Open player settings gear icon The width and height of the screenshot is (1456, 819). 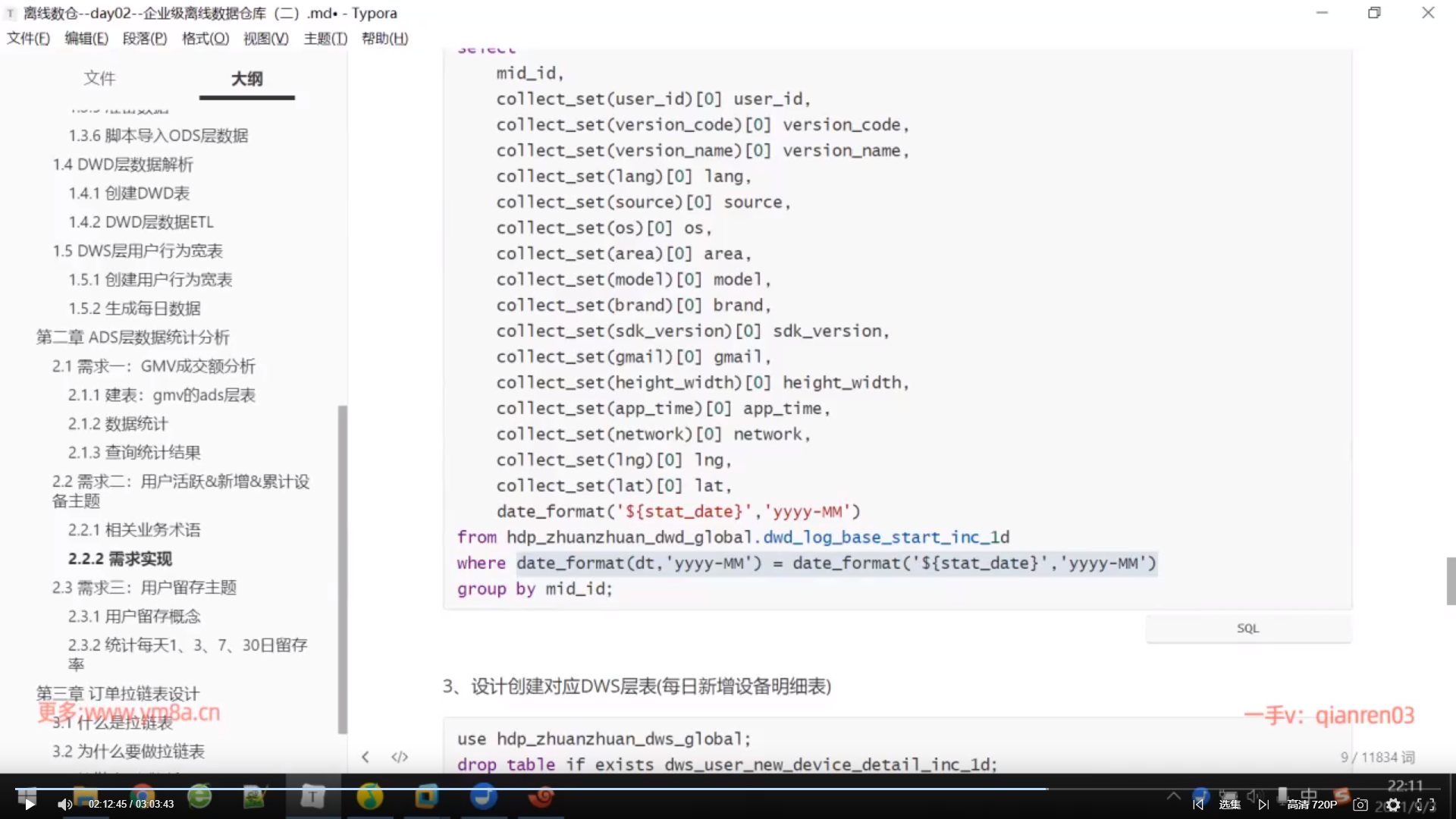coord(1393,805)
